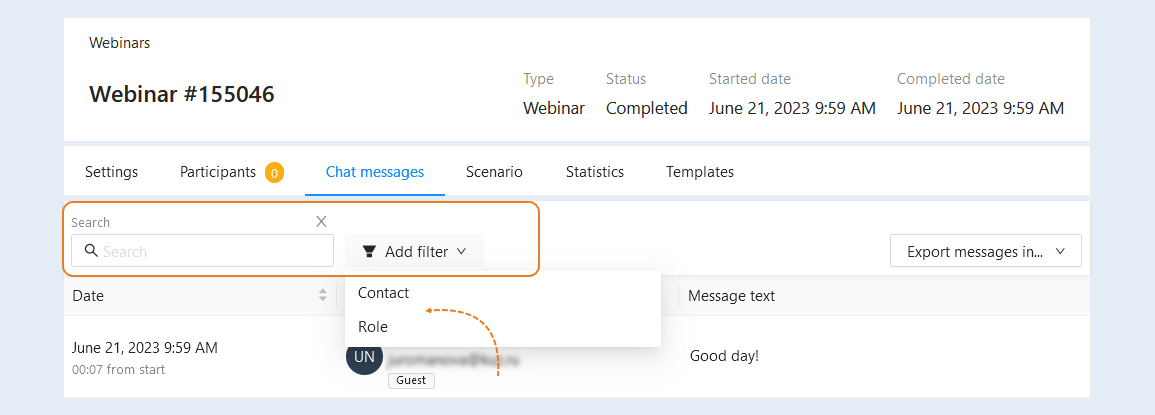Switch to the Scenario tab

coord(494,172)
